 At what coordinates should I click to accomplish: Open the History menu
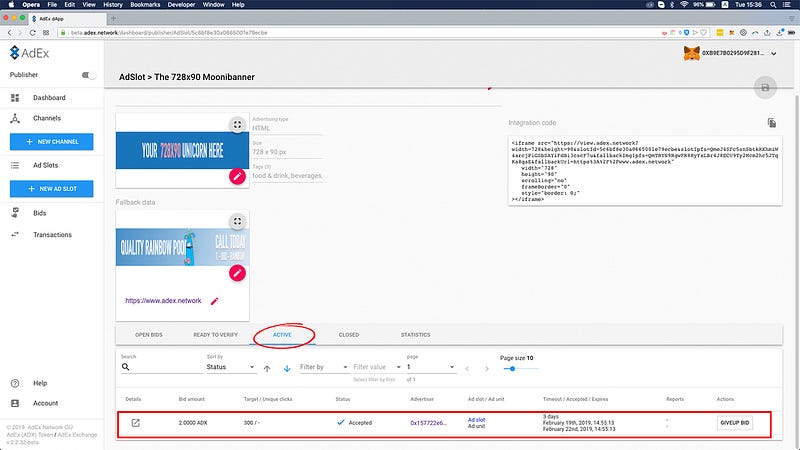[x=113, y=5]
